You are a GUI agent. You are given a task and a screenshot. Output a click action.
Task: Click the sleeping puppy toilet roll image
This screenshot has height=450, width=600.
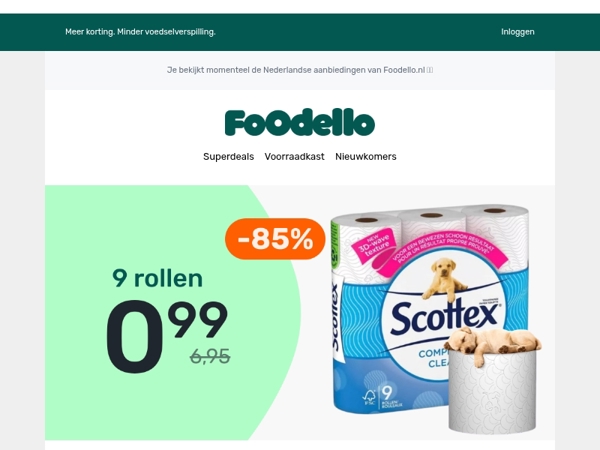click(494, 379)
